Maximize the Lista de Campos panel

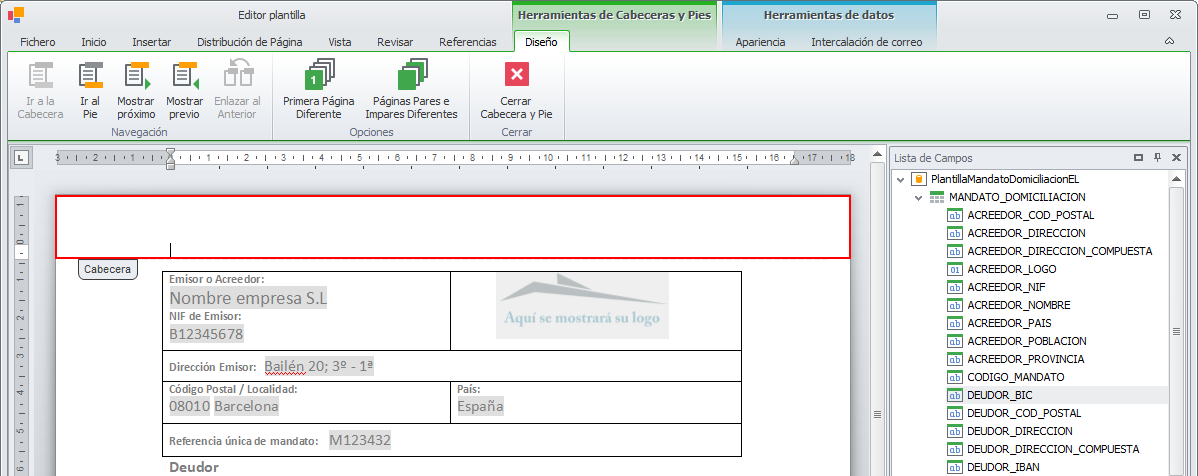point(1138,157)
